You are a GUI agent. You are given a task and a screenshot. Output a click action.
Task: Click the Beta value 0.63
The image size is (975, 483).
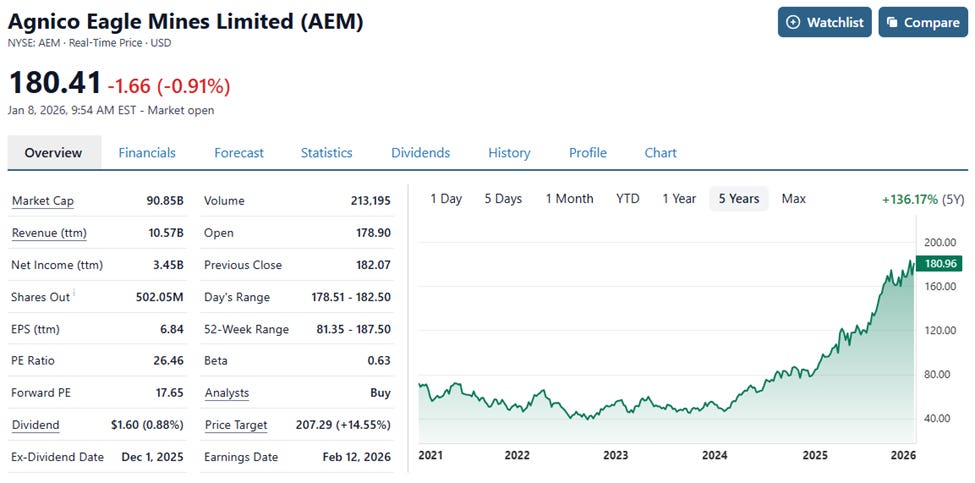[x=379, y=361]
